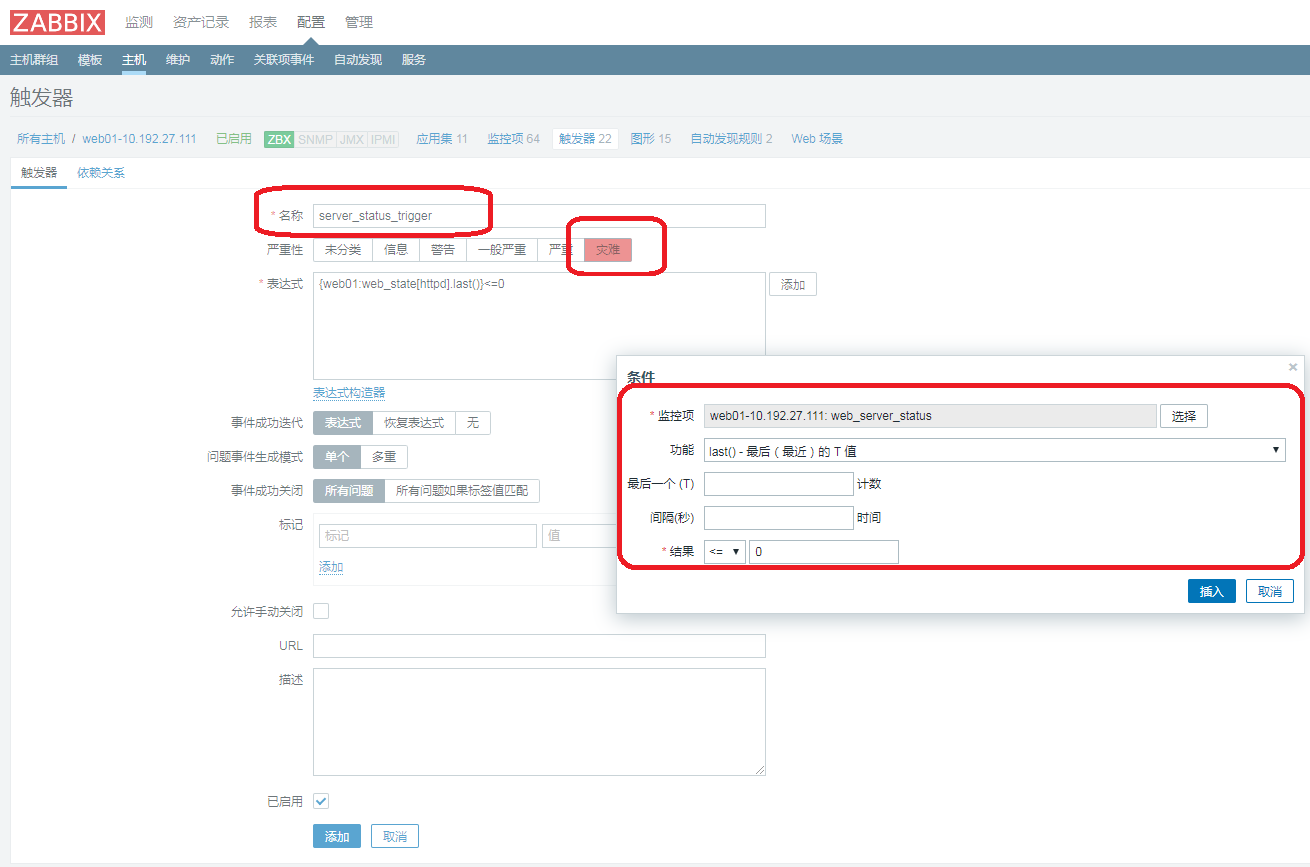Open 监控项 64 link
1310x867 pixels.
pyautogui.click(x=513, y=139)
